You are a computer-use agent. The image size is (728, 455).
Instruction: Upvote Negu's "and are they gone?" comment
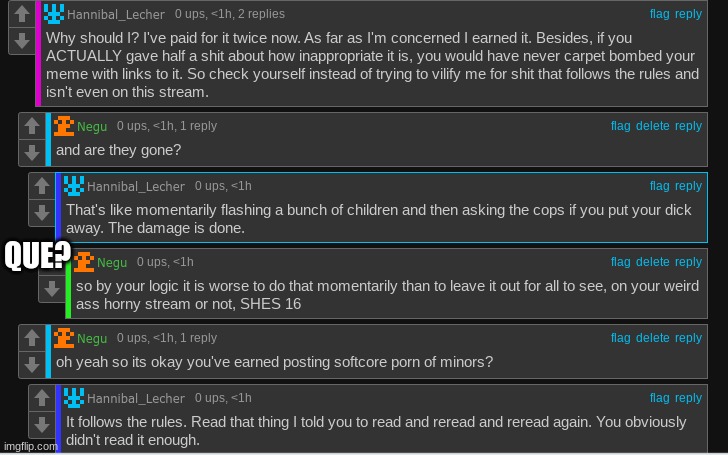(32, 125)
